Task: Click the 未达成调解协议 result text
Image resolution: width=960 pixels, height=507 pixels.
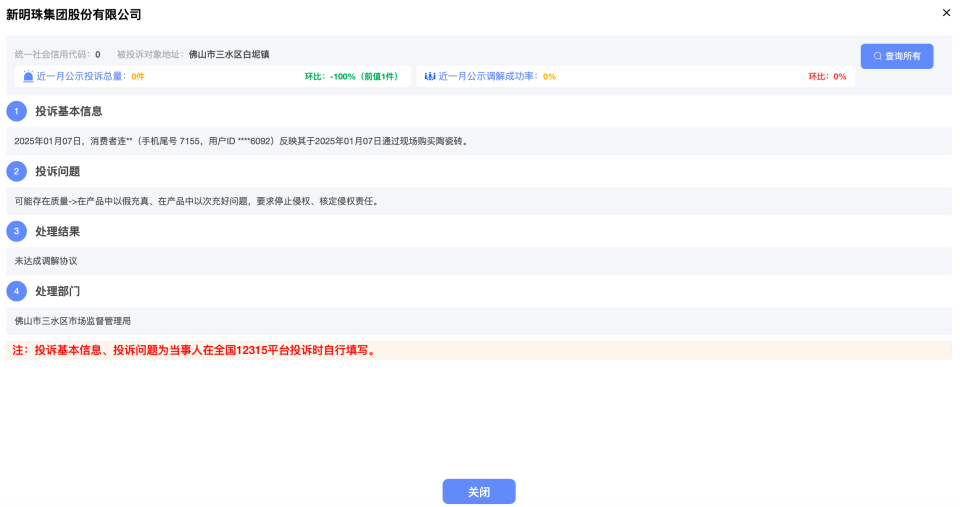Action: [46, 261]
